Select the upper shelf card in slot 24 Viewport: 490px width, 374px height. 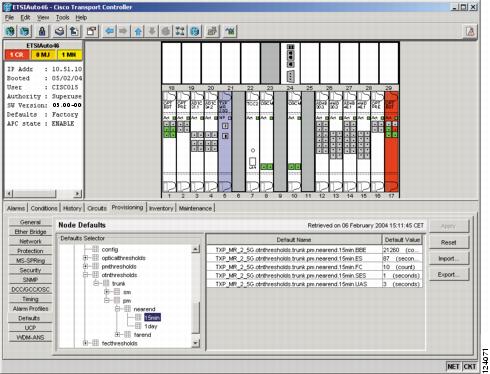pos(290,63)
